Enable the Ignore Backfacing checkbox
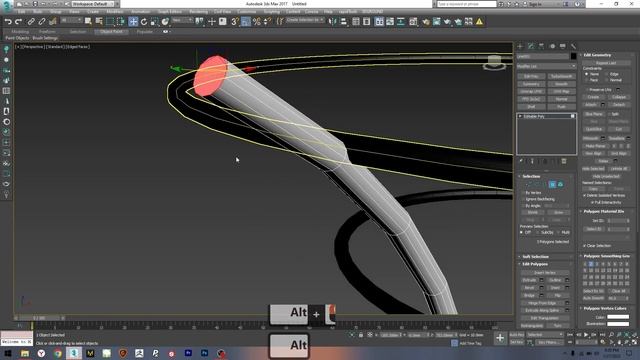 click(x=522, y=199)
